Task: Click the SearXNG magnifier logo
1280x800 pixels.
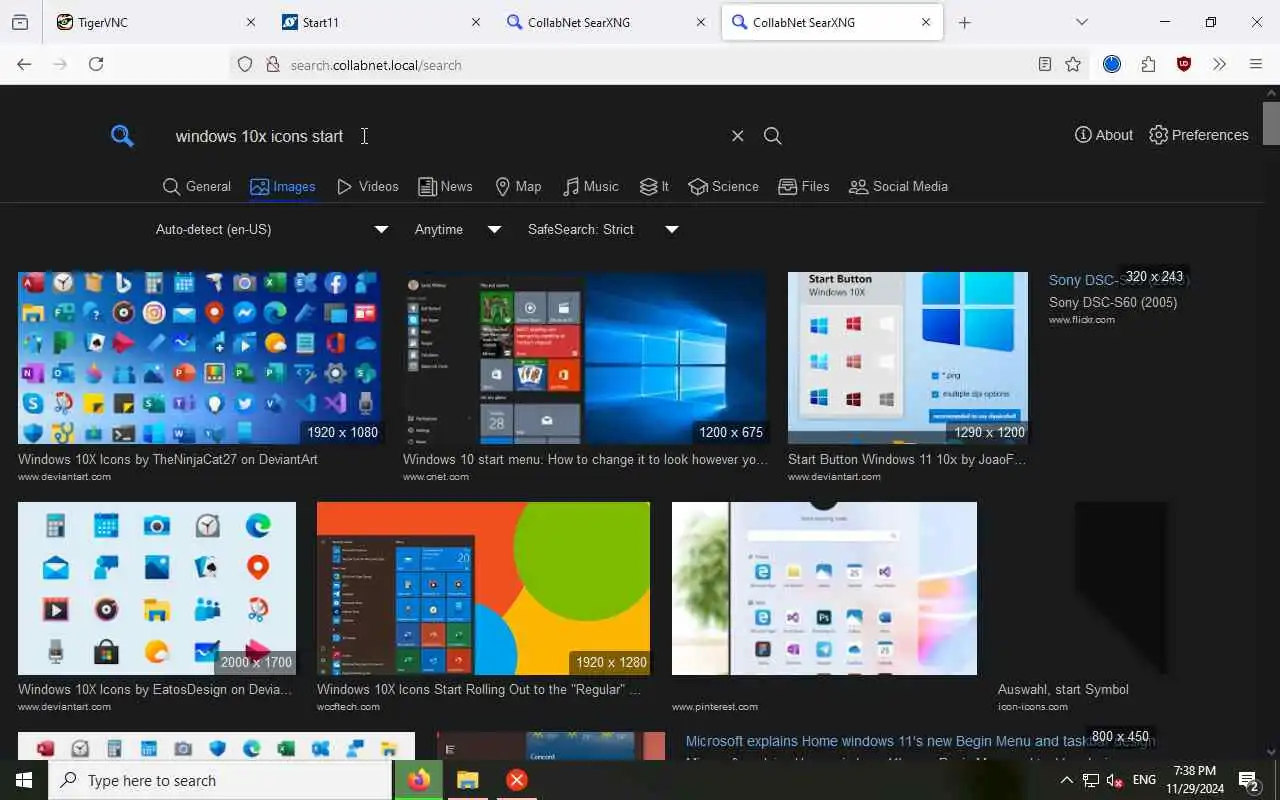Action: coord(122,136)
